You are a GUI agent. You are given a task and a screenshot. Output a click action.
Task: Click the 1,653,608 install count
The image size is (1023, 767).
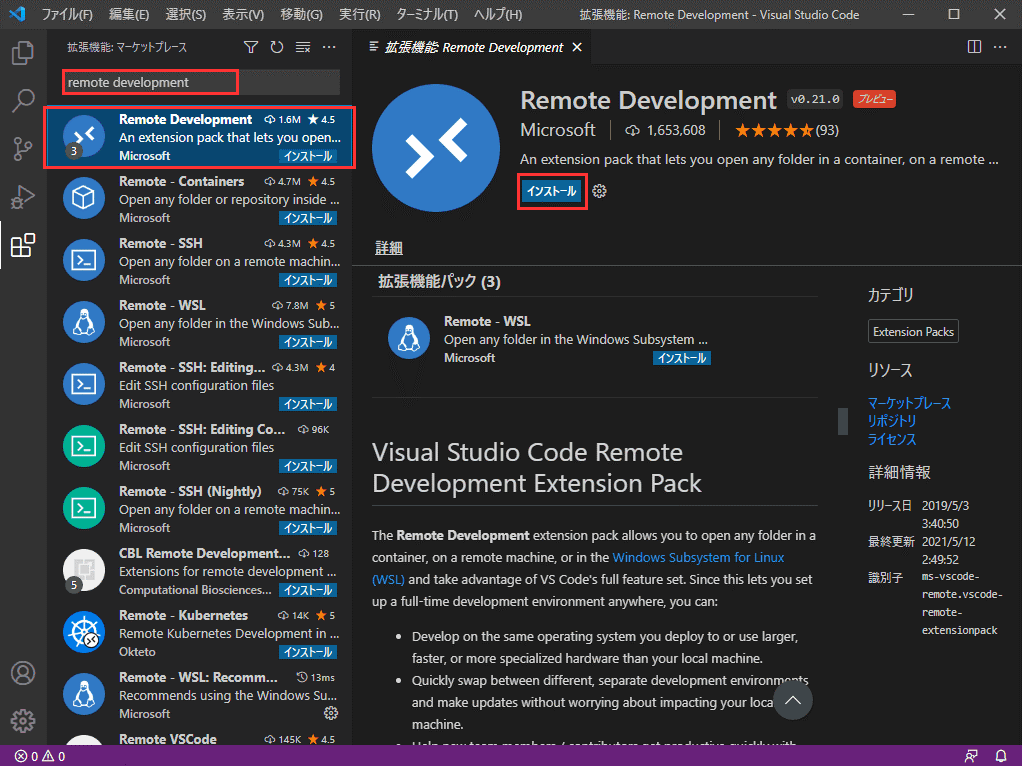(x=665, y=130)
